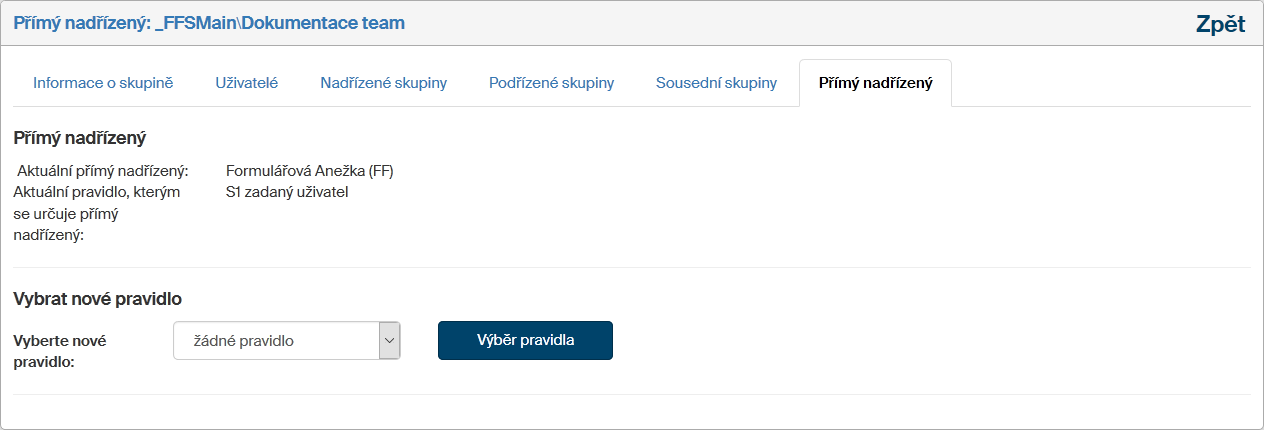This screenshot has height=430, width=1264.
Task: Click the header title prefix Přímý nadřízený:
Action: 82,22
